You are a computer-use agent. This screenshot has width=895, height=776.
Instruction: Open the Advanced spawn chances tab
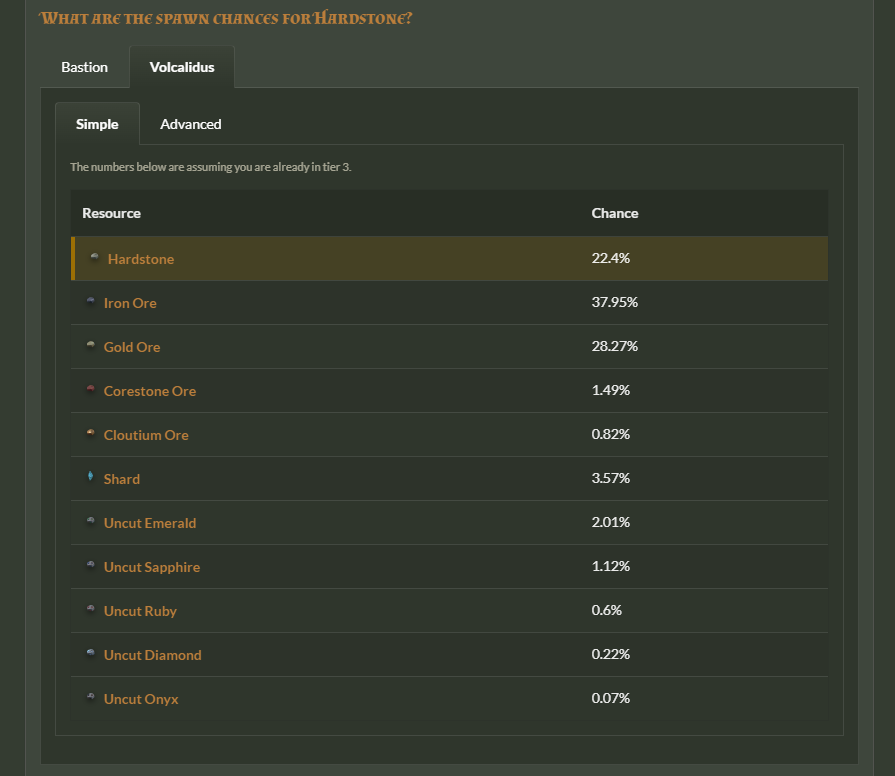(x=190, y=124)
